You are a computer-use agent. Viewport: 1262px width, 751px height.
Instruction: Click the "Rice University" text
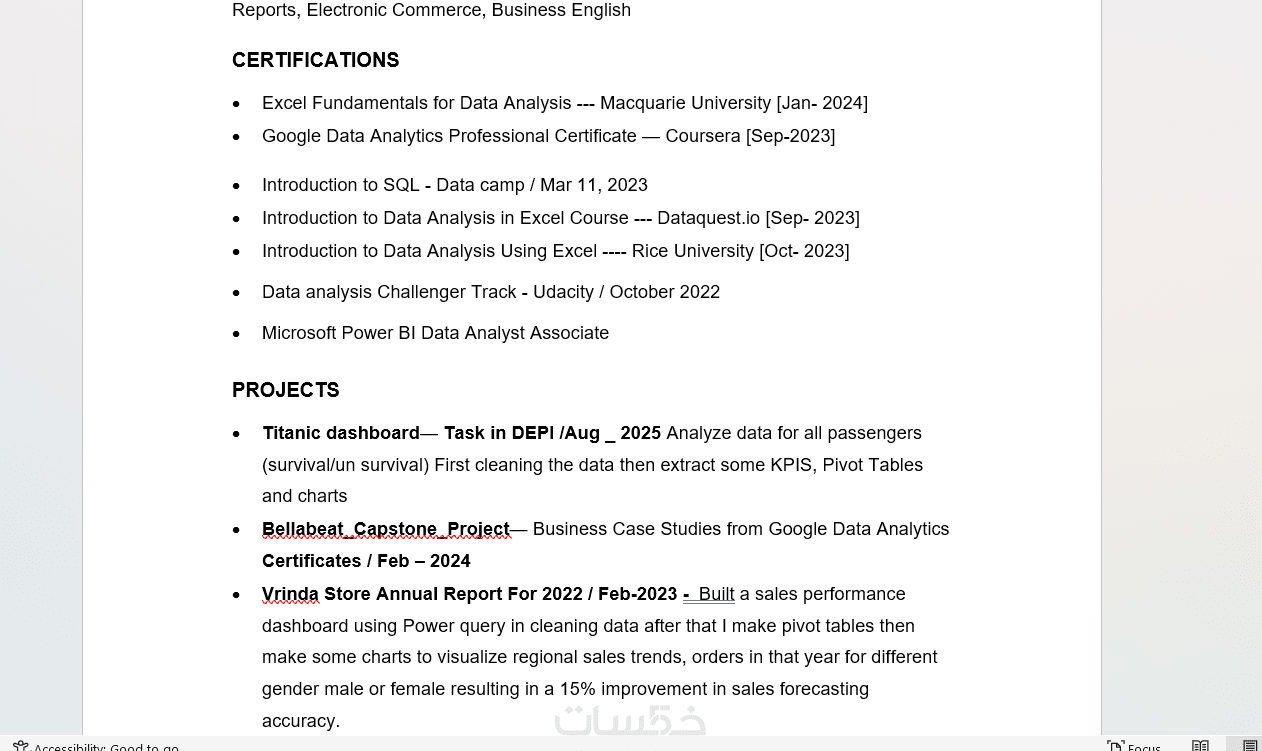pyautogui.click(x=692, y=251)
